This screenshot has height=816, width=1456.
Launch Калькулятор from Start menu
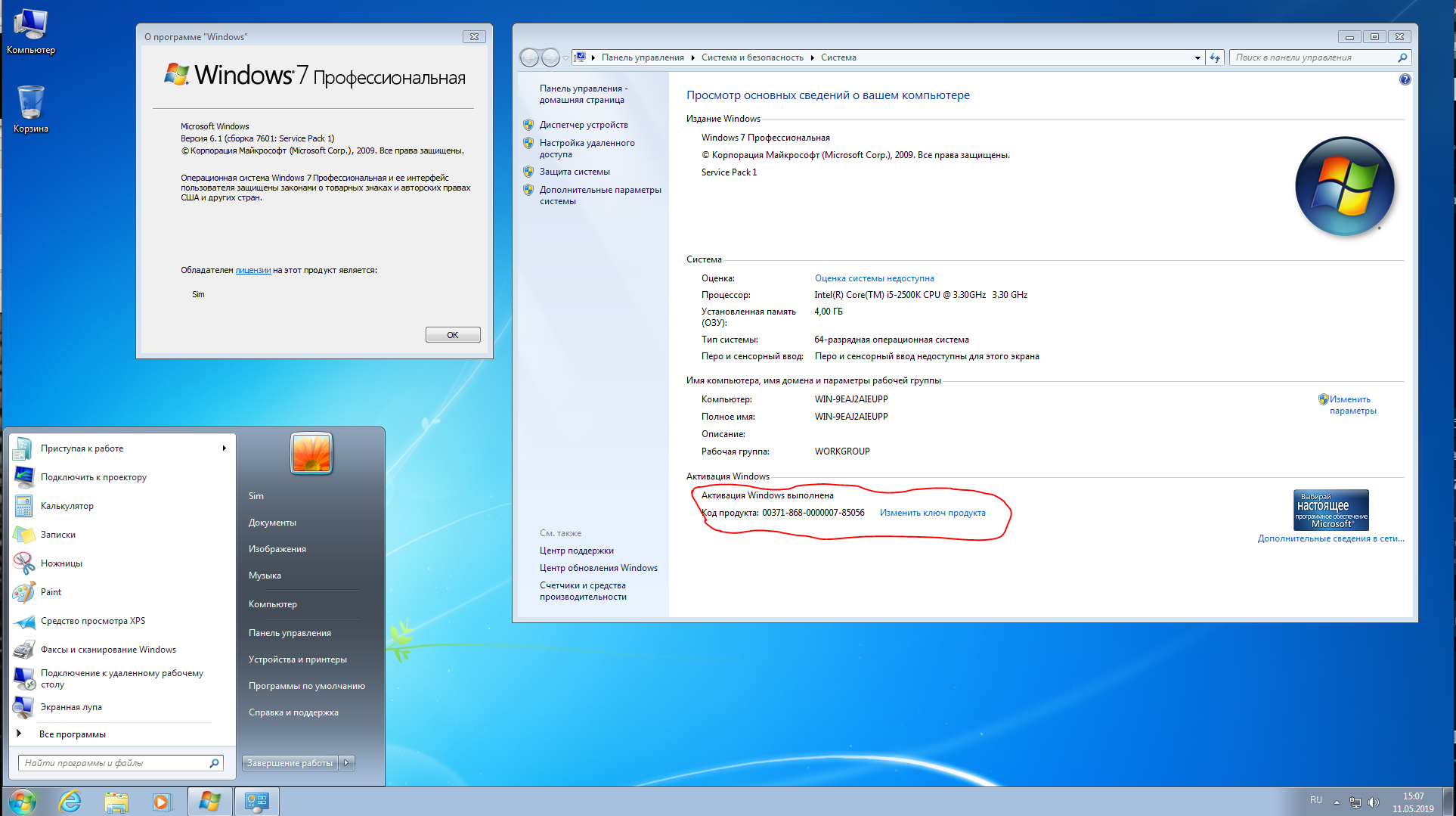121,506
